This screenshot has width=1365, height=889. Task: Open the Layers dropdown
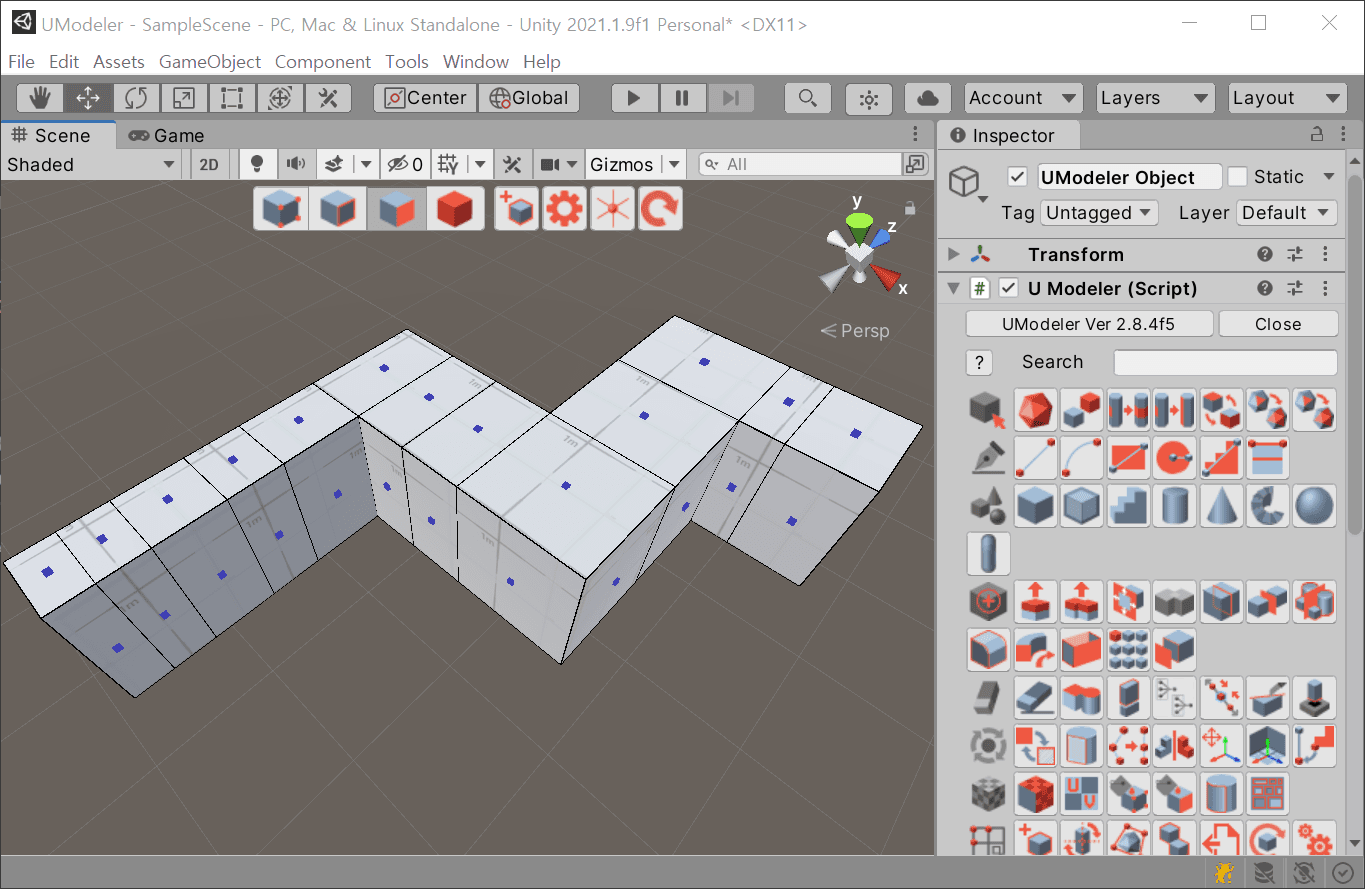(x=1155, y=98)
